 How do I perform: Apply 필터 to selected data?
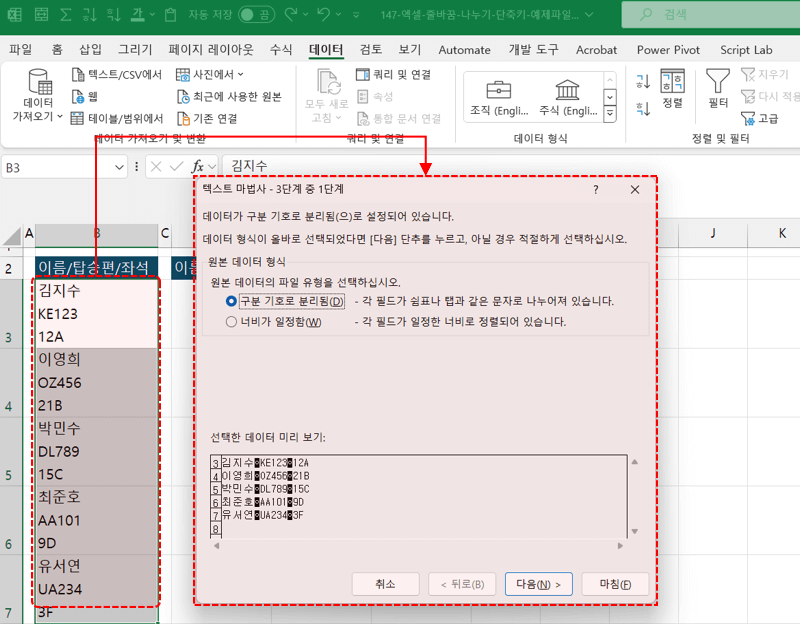click(x=718, y=90)
